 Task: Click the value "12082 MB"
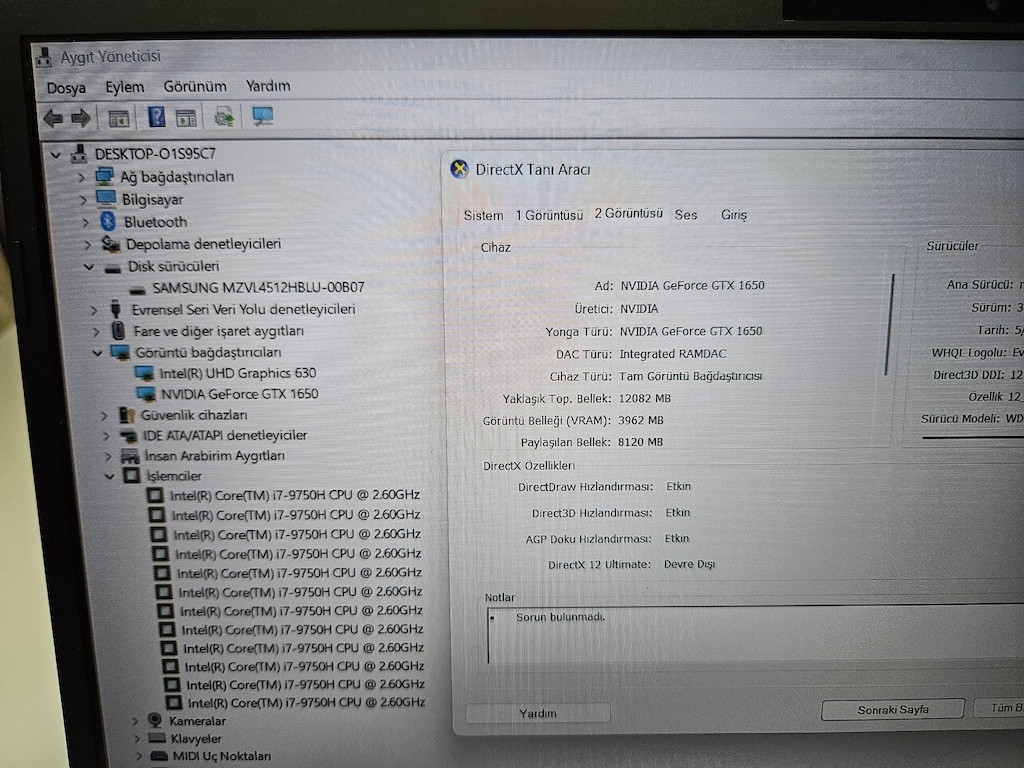[x=645, y=398]
